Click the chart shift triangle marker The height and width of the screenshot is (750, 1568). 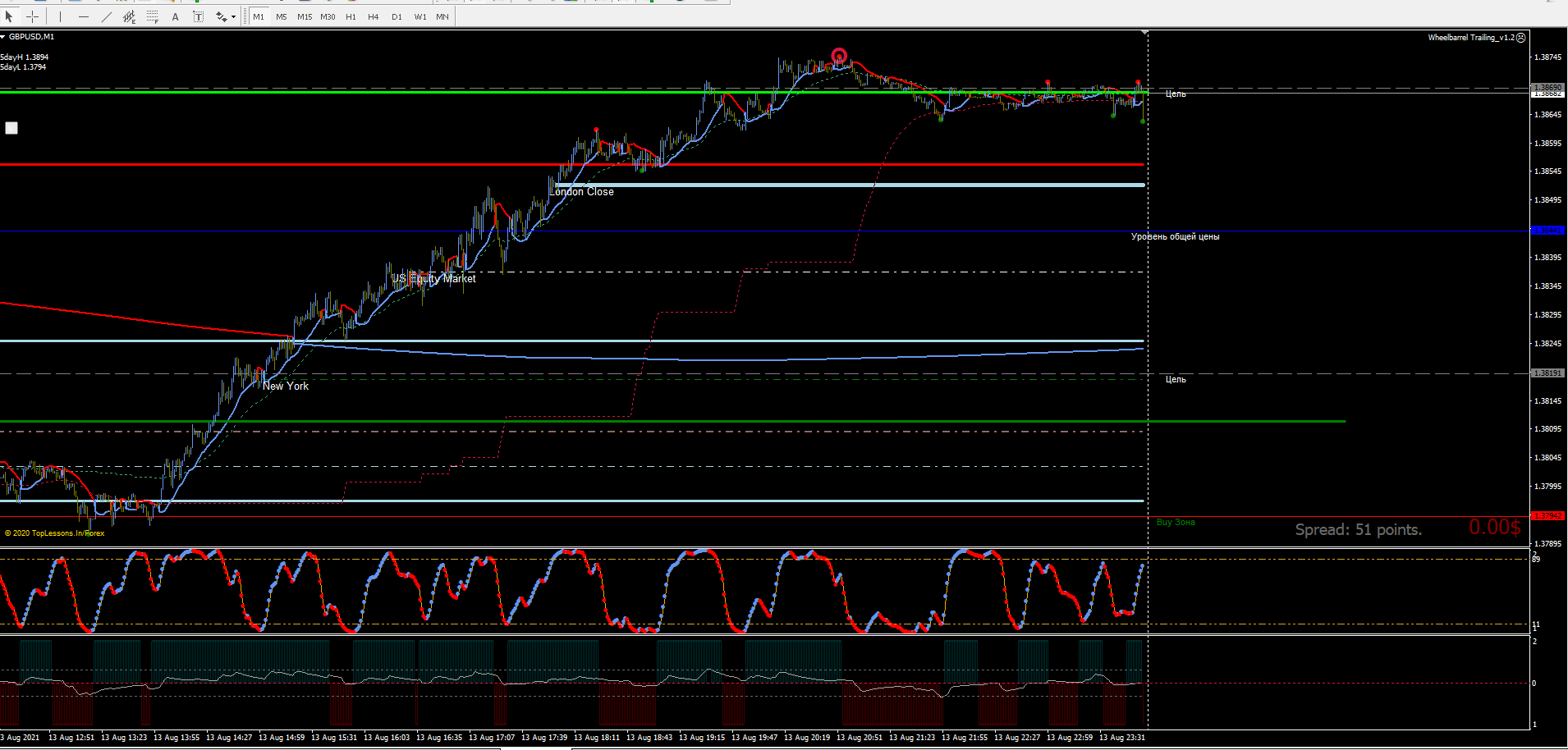[1145, 33]
